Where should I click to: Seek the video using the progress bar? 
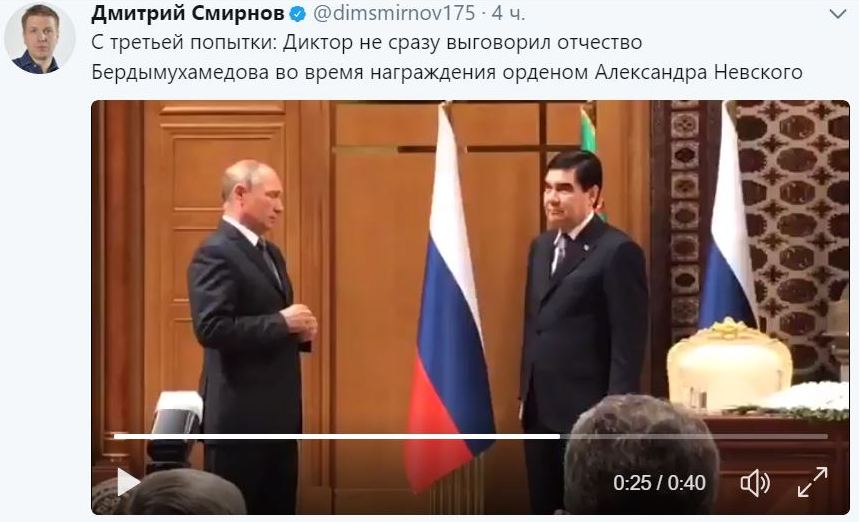[471, 437]
